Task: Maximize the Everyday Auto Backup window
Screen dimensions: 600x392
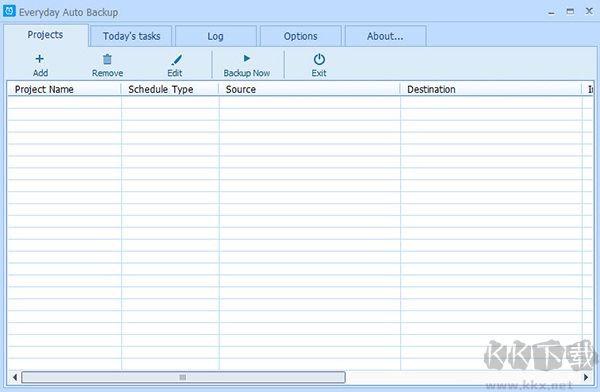Action: click(x=570, y=11)
